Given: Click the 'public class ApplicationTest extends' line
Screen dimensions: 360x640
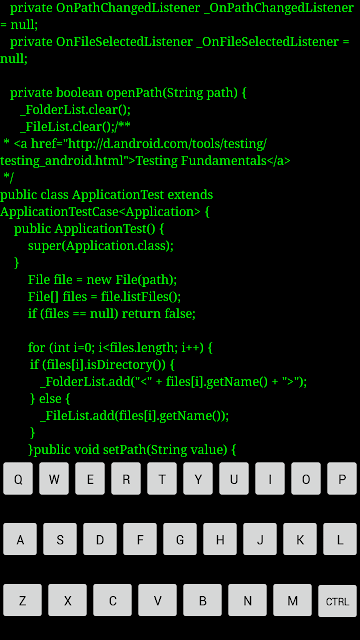Looking at the screenshot, I should click(107, 195).
